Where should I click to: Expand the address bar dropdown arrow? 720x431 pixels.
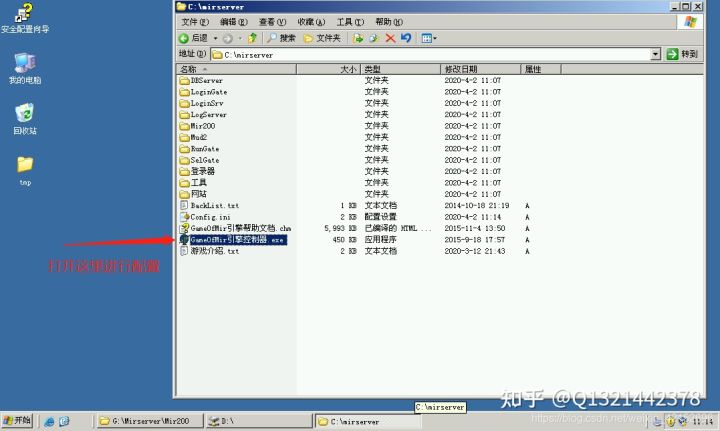tap(656, 54)
